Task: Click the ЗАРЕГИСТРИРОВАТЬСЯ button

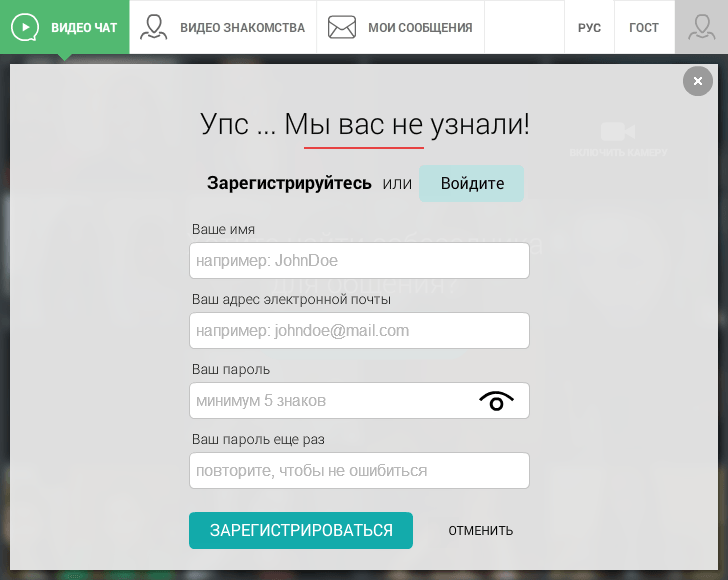Action: (x=301, y=530)
